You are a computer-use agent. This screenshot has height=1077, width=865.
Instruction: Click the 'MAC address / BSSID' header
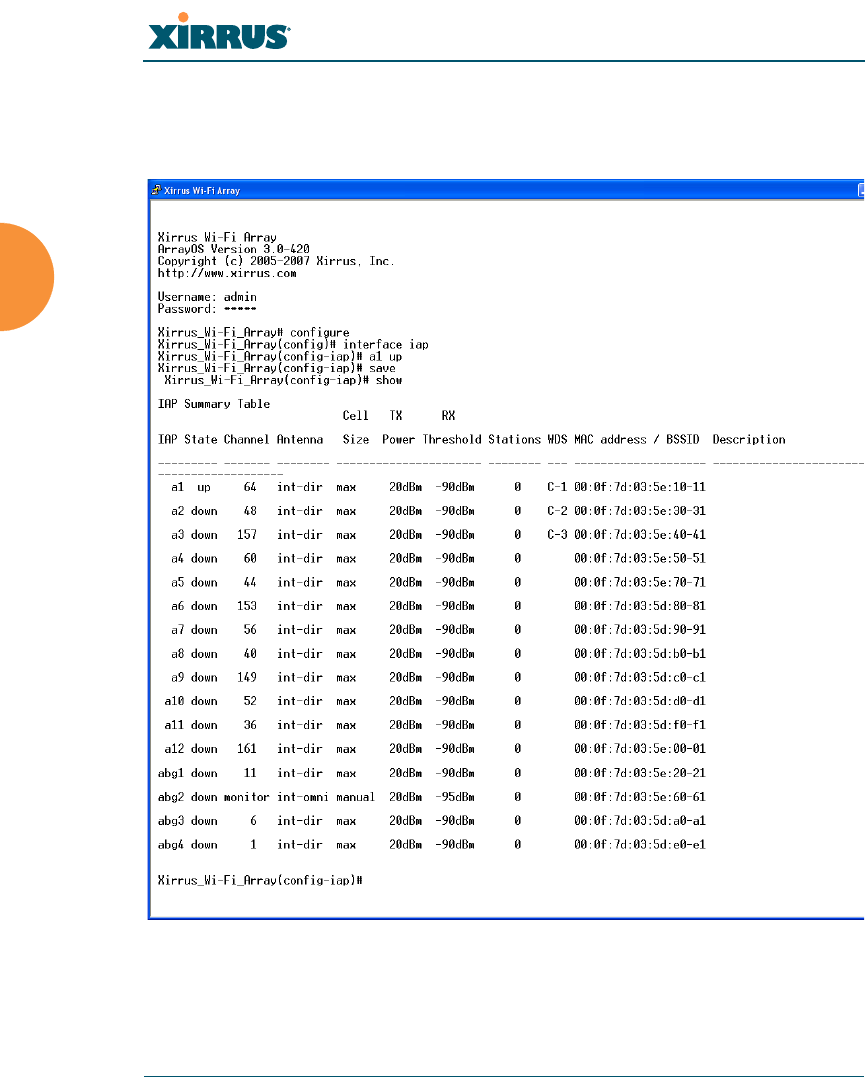coord(637,440)
